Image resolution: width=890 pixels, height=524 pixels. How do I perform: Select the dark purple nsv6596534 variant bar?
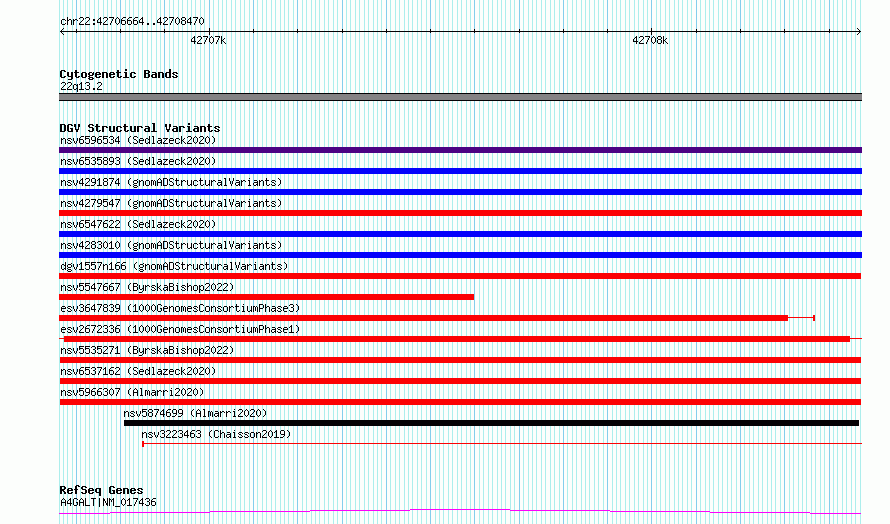coord(460,150)
